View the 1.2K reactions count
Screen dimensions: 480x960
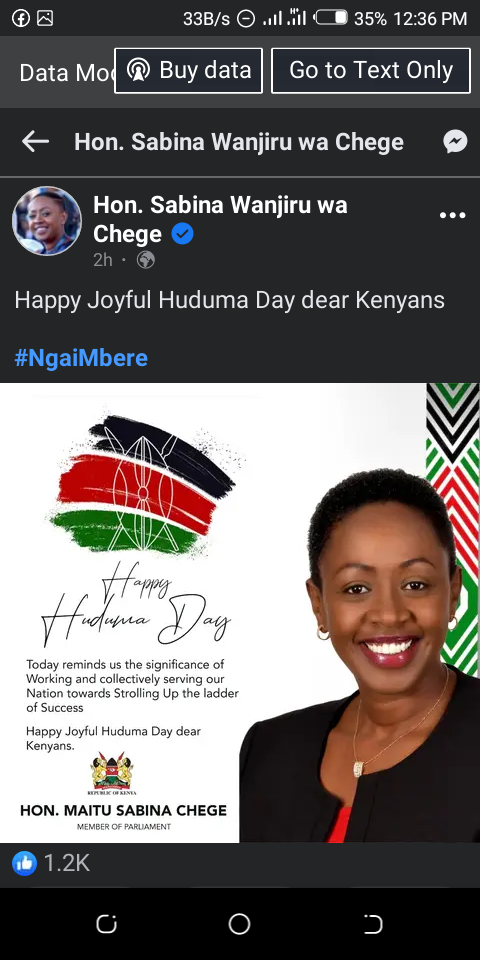67,863
